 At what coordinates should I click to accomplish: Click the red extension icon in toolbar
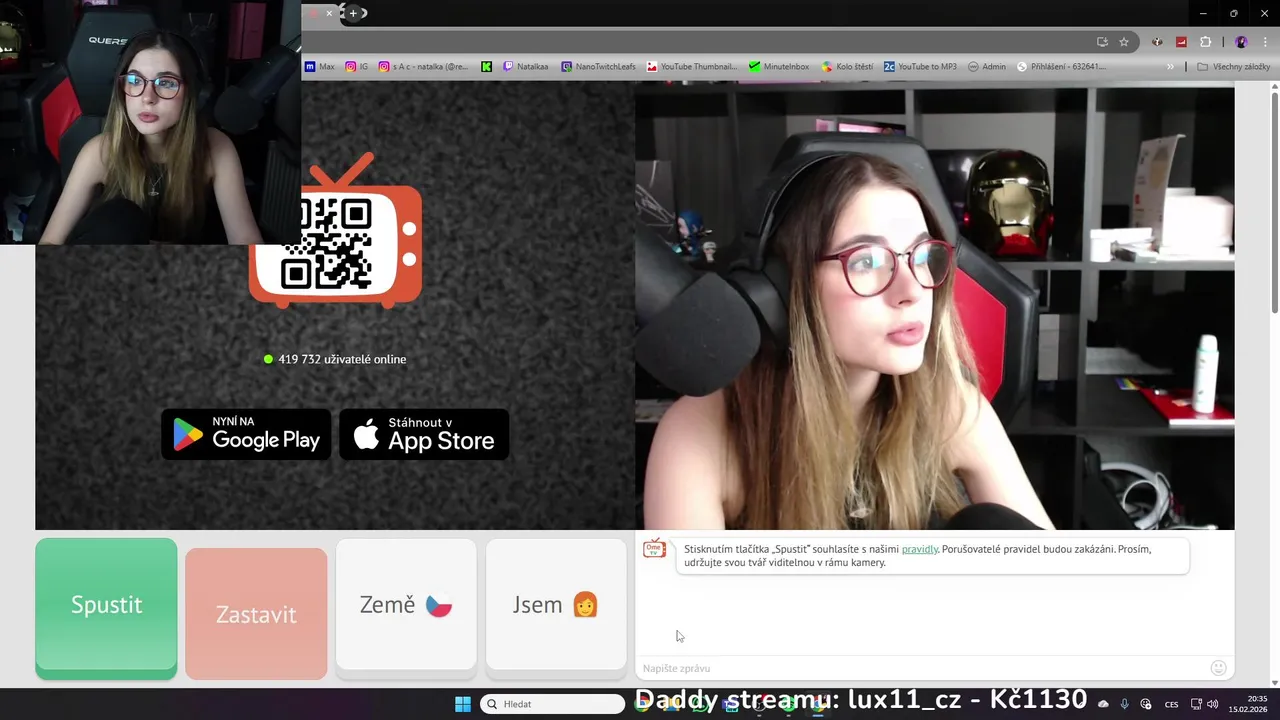pyautogui.click(x=1181, y=42)
